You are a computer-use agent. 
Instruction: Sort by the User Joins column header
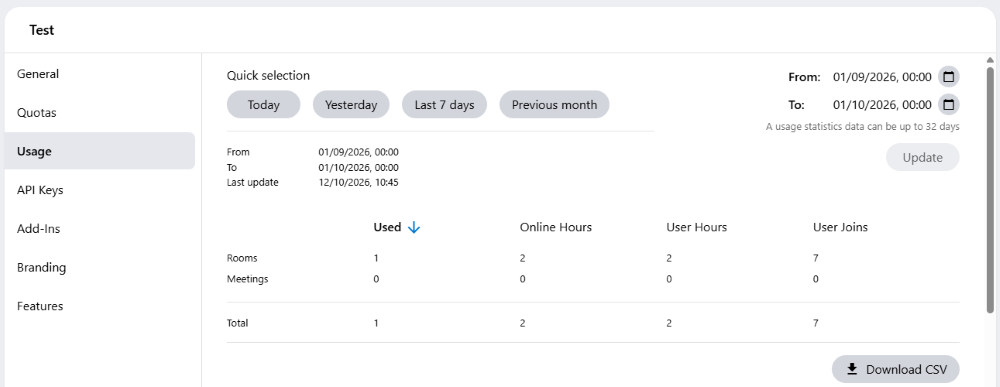coord(840,227)
